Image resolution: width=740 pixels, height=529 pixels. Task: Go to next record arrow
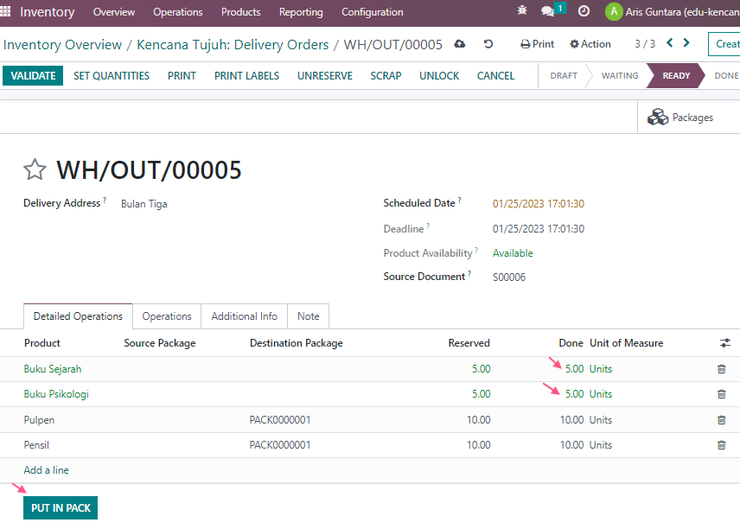click(687, 43)
